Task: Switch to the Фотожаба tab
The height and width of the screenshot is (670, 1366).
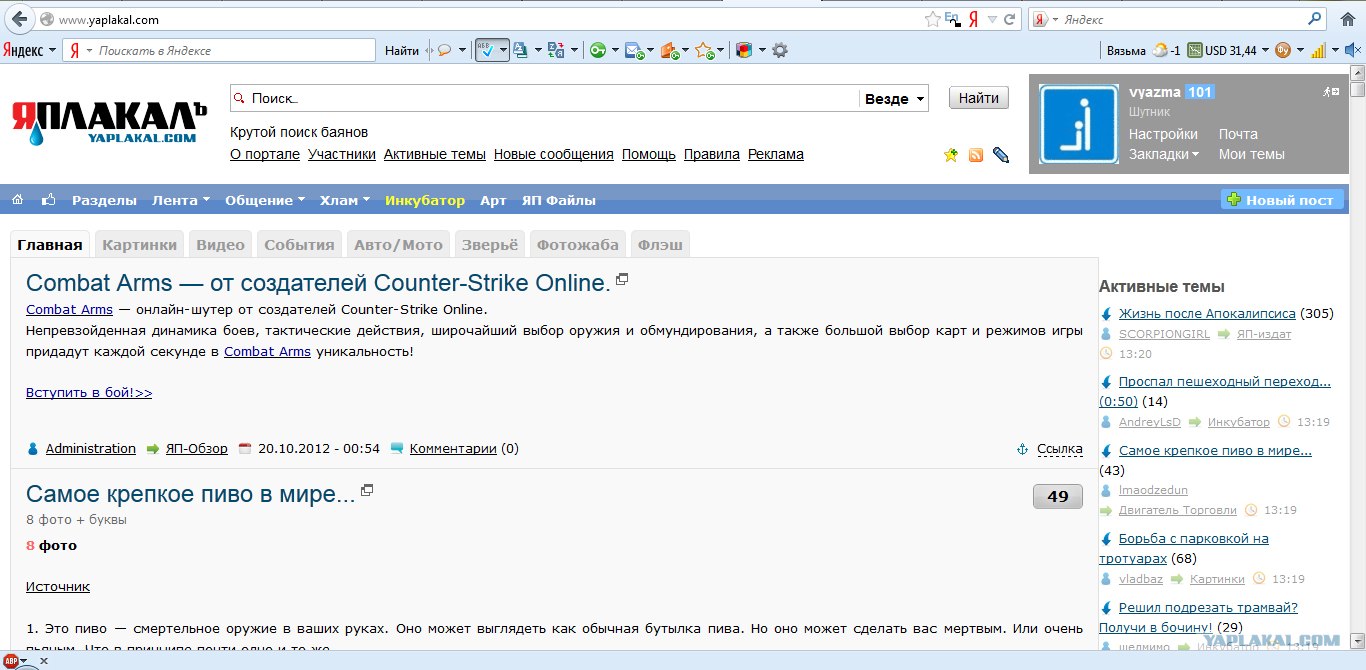Action: [578, 244]
